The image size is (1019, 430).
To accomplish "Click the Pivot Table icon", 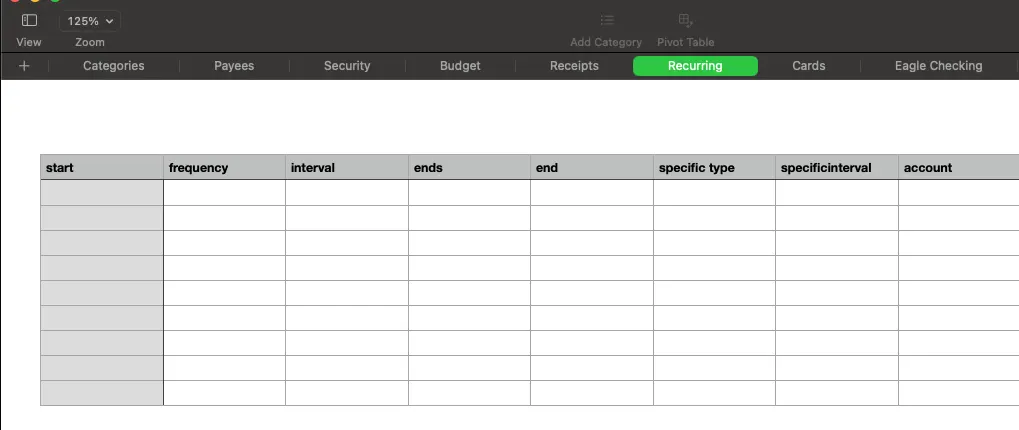I will pyautogui.click(x=685, y=20).
